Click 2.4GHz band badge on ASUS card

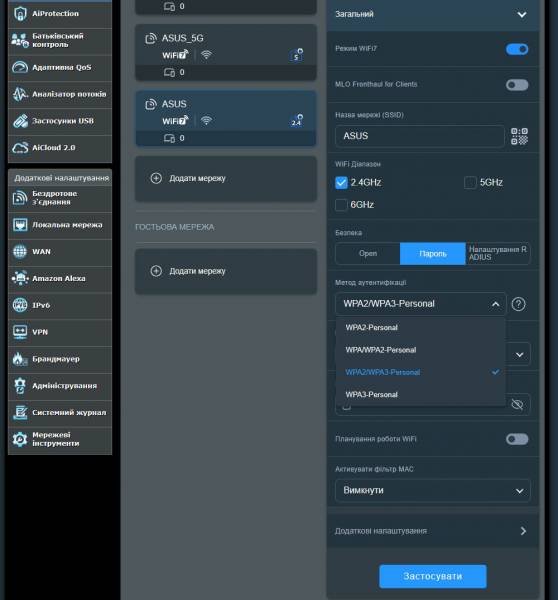(x=297, y=121)
